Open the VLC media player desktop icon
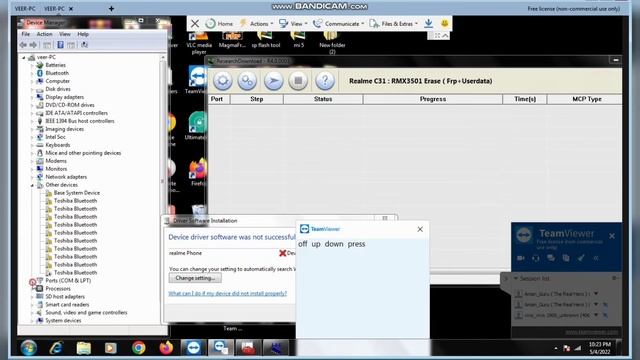640x360 pixels. point(199,42)
